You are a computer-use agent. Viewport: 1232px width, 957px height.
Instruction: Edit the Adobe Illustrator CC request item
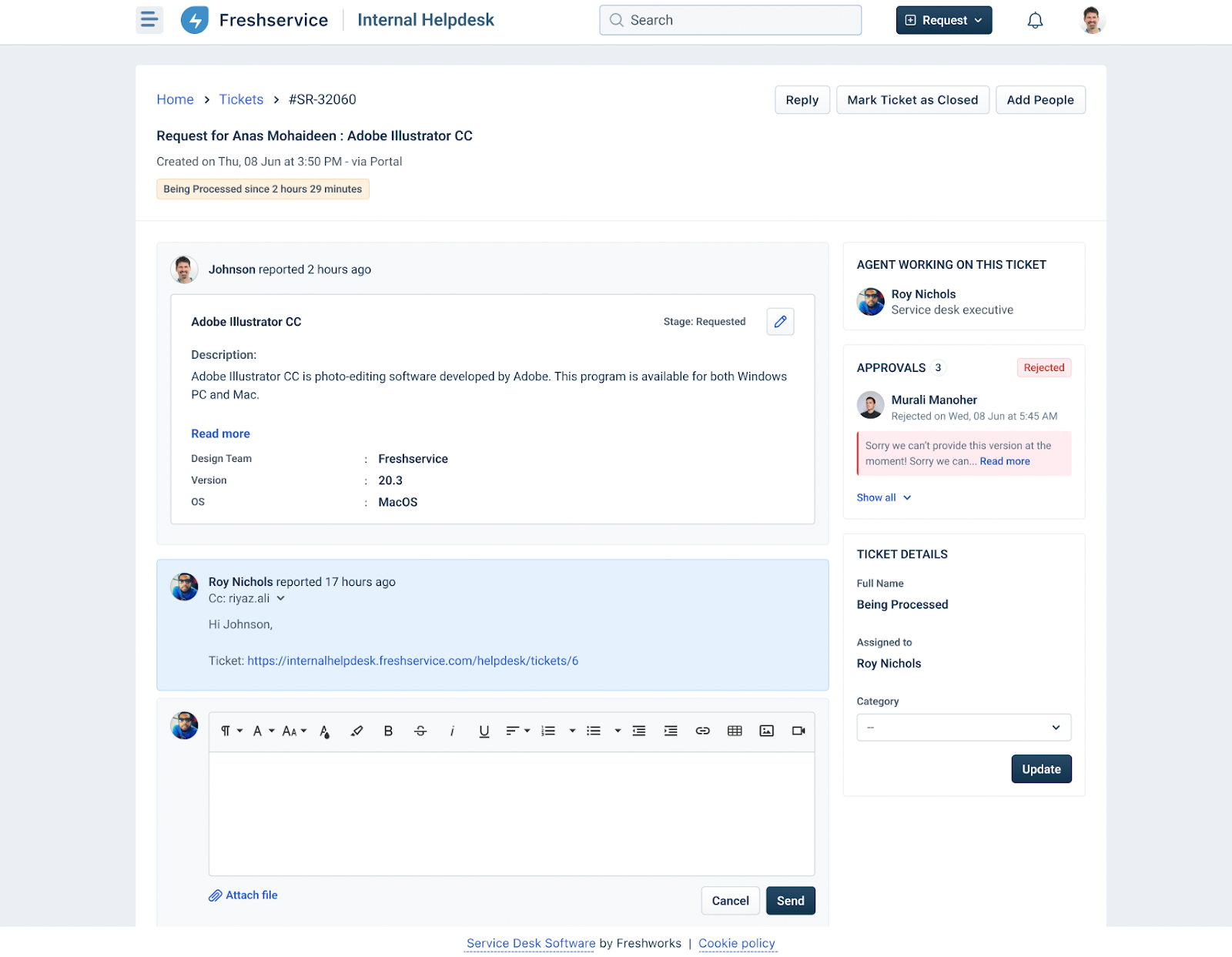[x=780, y=322]
